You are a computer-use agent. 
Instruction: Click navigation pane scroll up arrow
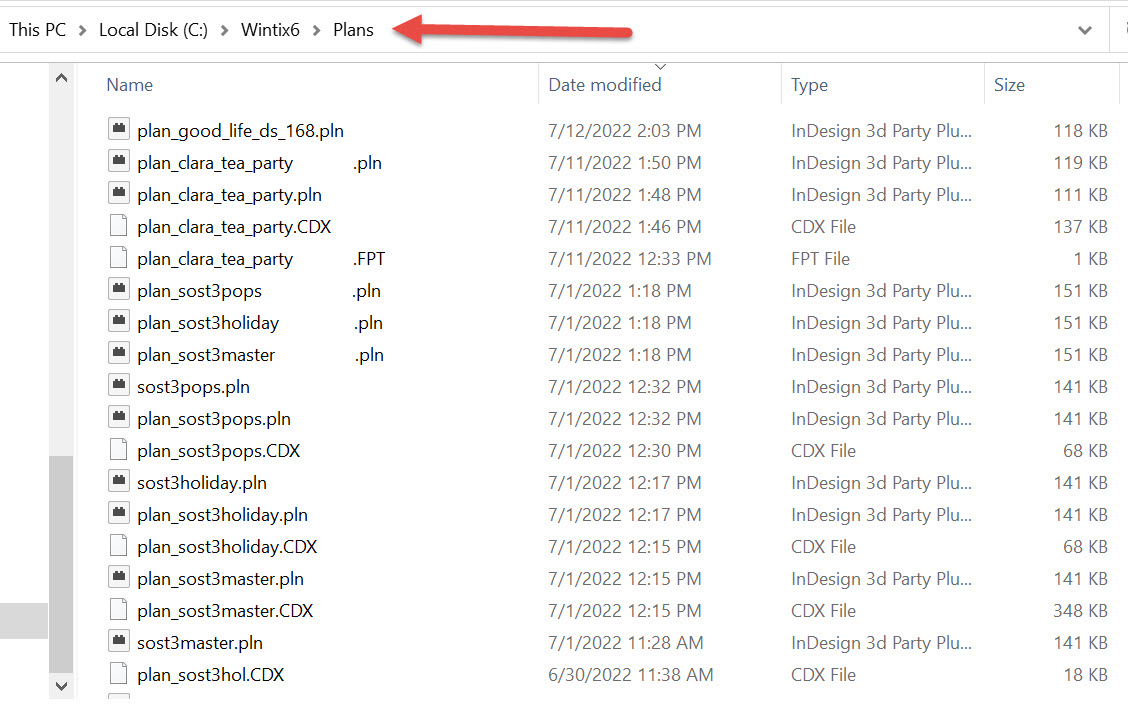coord(61,78)
